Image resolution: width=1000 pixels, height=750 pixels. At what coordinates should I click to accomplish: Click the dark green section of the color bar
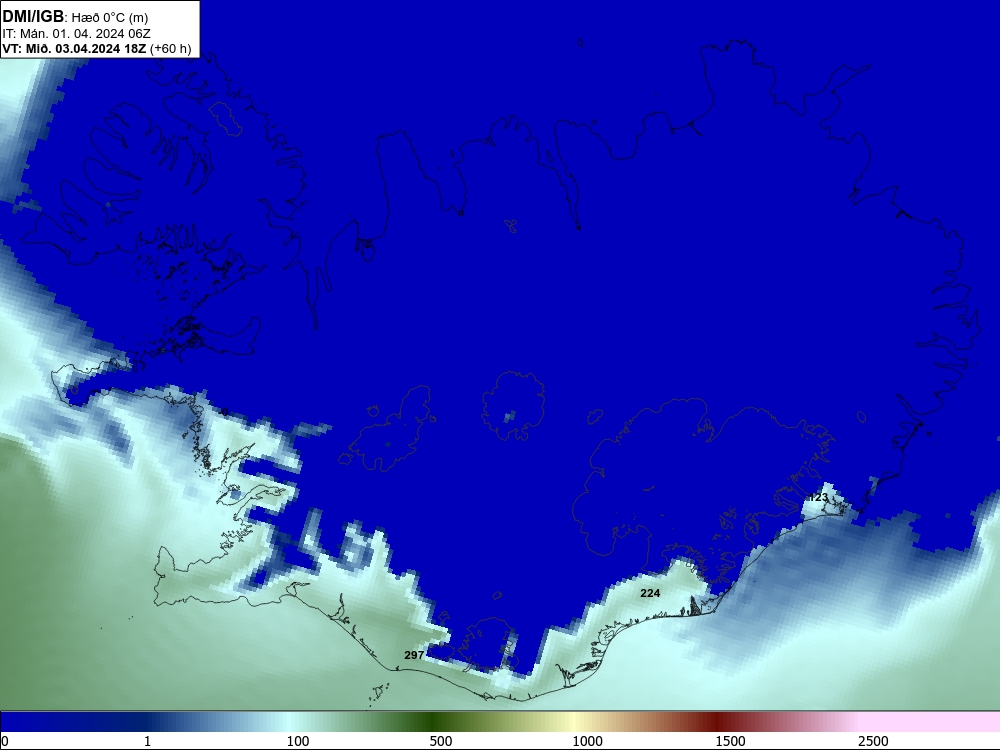coord(433,722)
